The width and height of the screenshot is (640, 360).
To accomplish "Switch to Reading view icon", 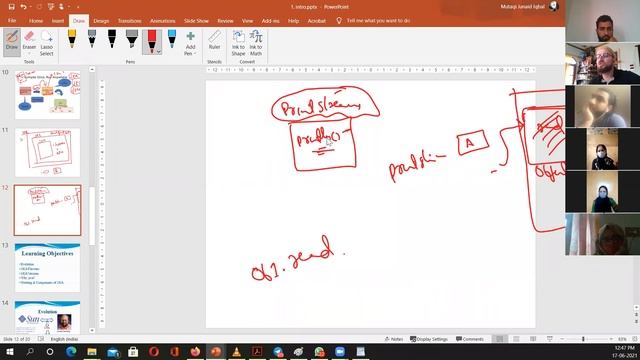I will point(533,339).
